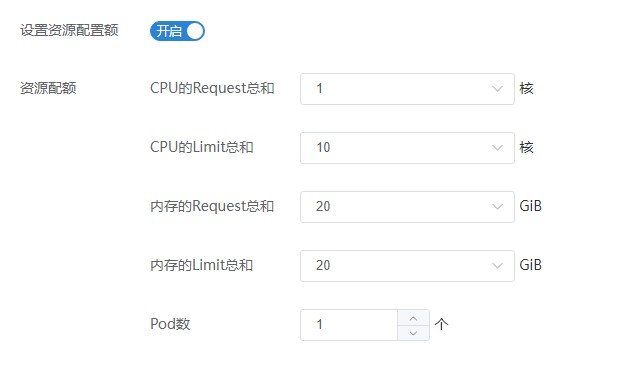
Task: Open the CPU的Request总和 dropdown
Action: click(x=407, y=89)
